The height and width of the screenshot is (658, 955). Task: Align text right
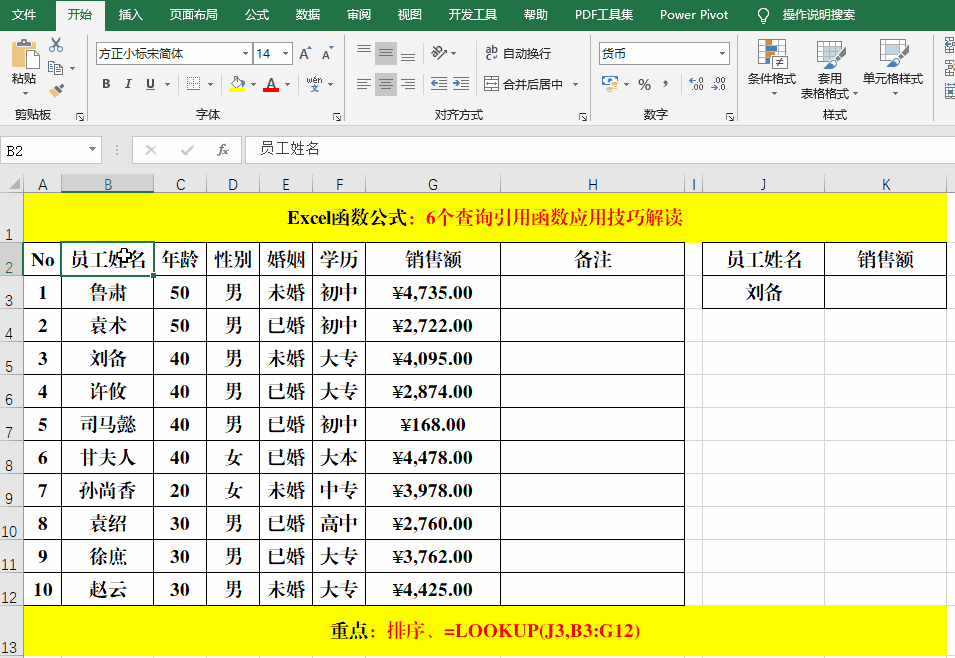pyautogui.click(x=408, y=84)
